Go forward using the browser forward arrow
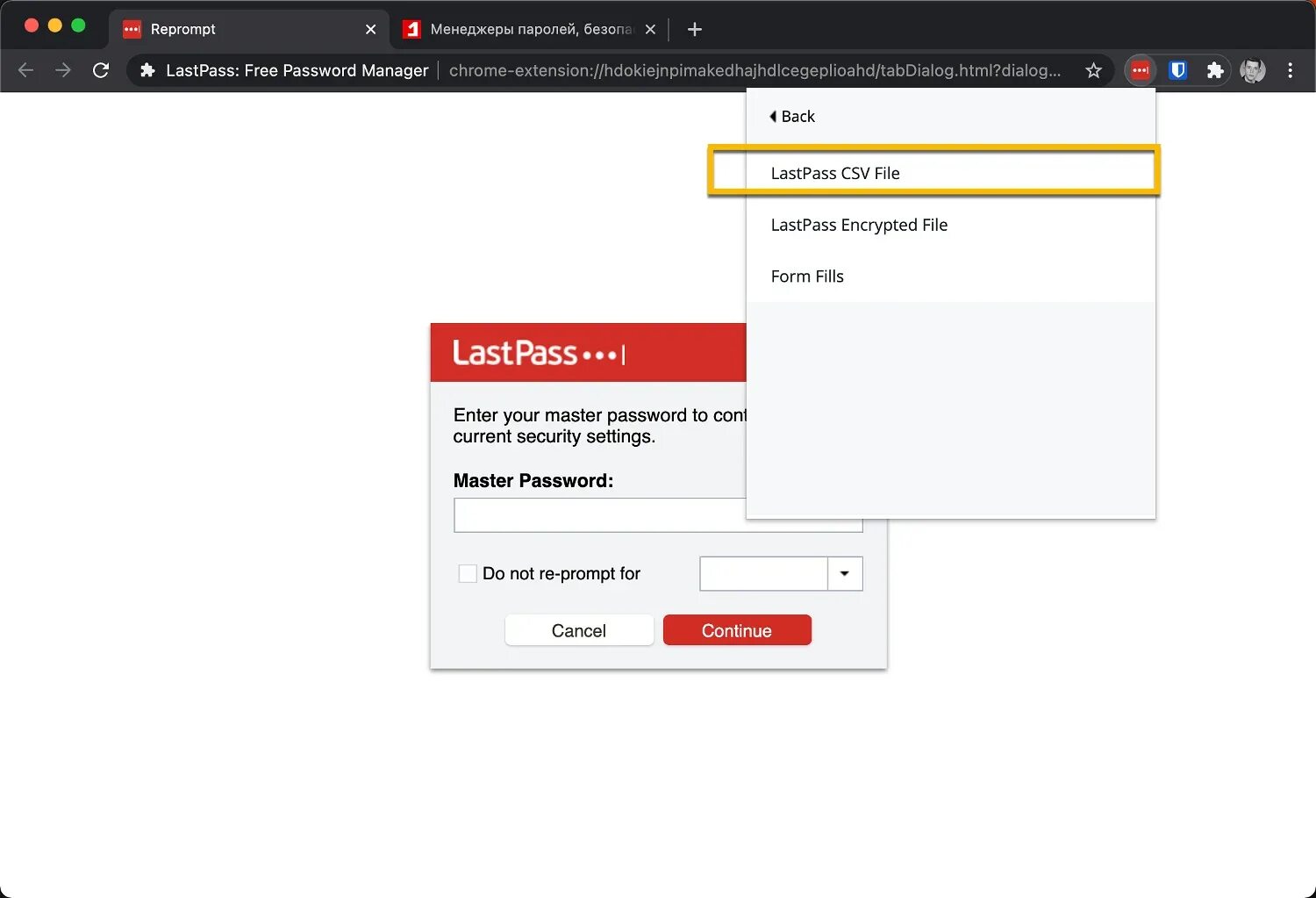This screenshot has height=898, width=1316. 63,70
